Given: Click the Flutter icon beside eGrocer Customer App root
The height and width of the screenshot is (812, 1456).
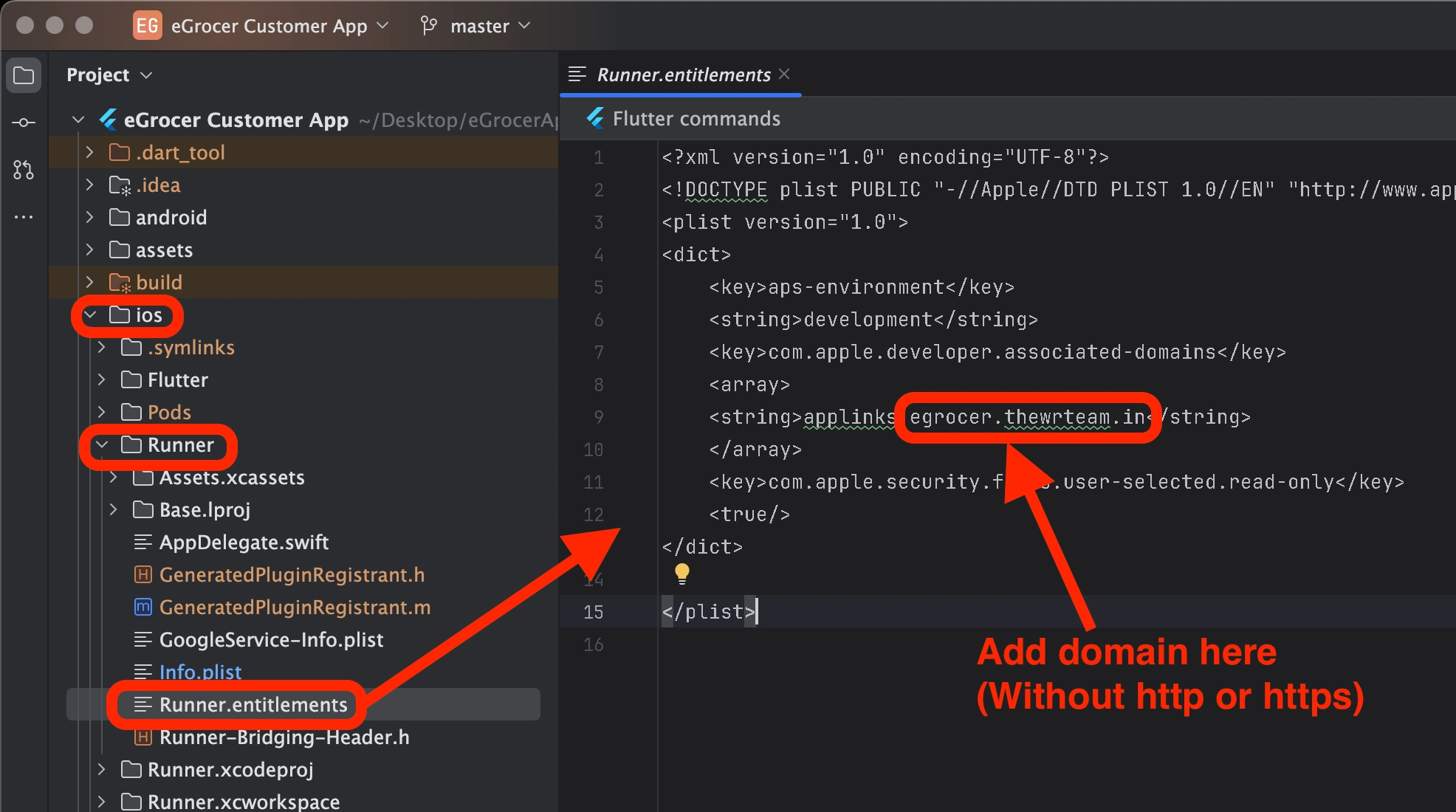Looking at the screenshot, I should tap(108, 120).
